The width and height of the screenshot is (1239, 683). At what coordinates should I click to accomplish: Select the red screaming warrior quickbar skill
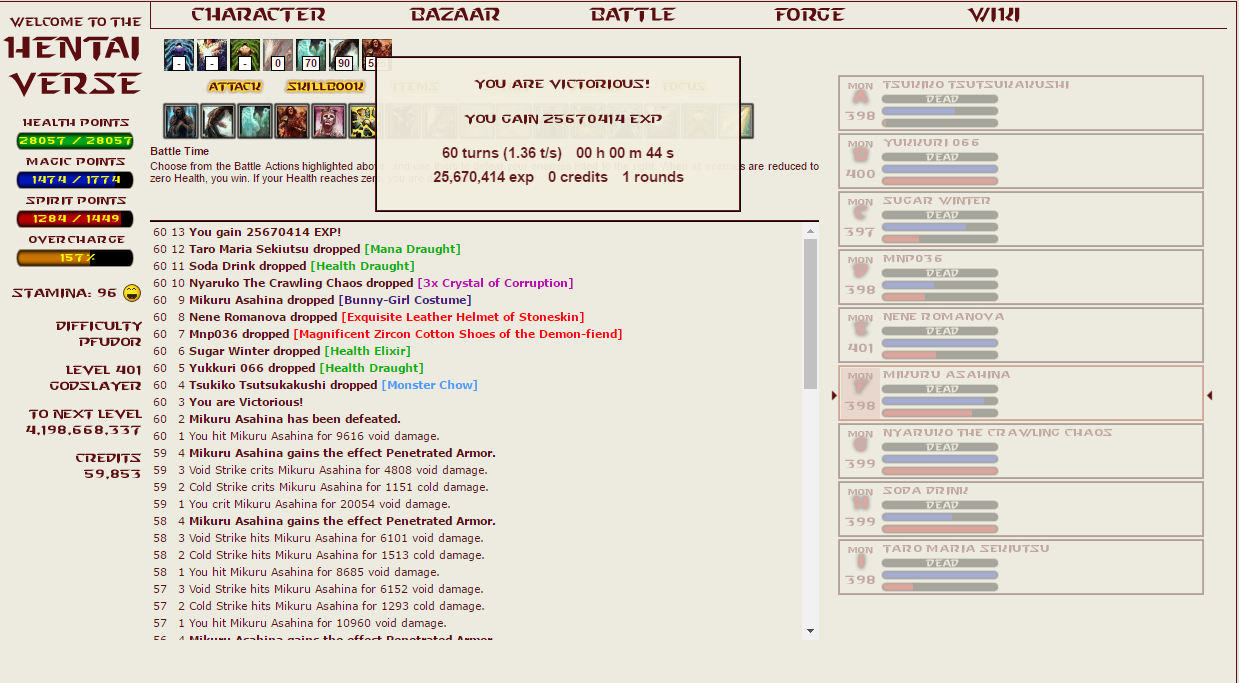coord(292,121)
